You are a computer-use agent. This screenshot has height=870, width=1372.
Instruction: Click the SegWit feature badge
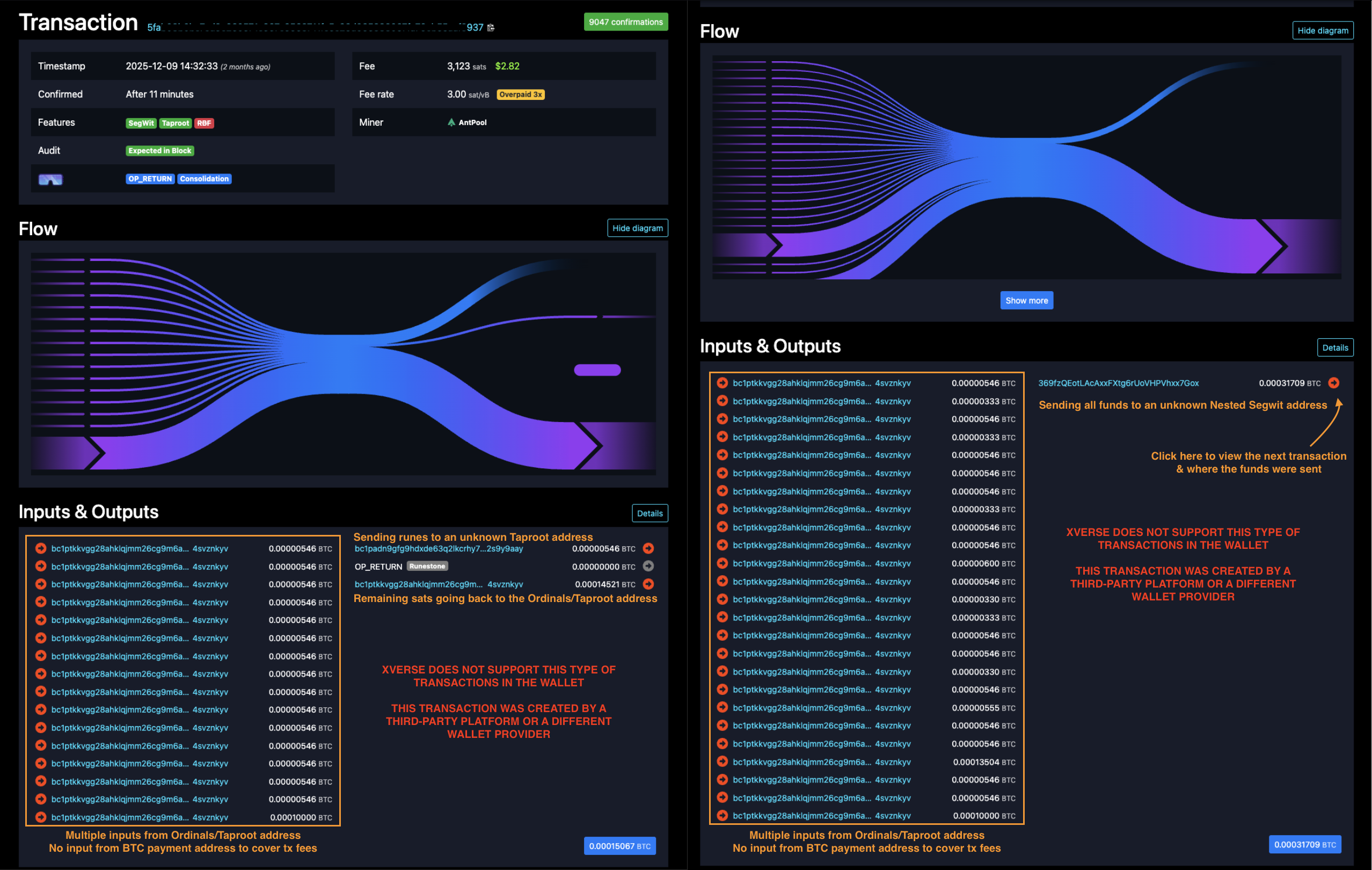tap(141, 122)
